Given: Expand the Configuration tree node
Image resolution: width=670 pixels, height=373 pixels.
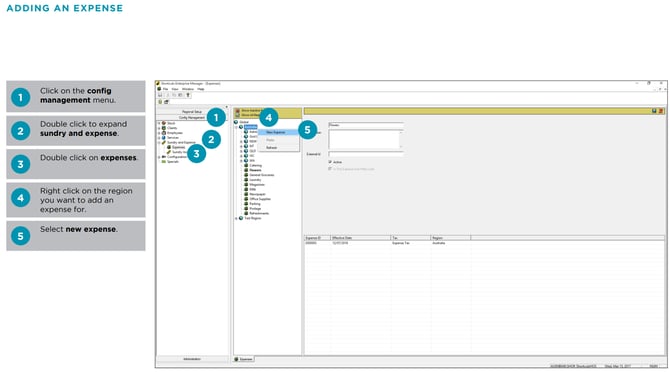Looking at the screenshot, I should point(159,157).
